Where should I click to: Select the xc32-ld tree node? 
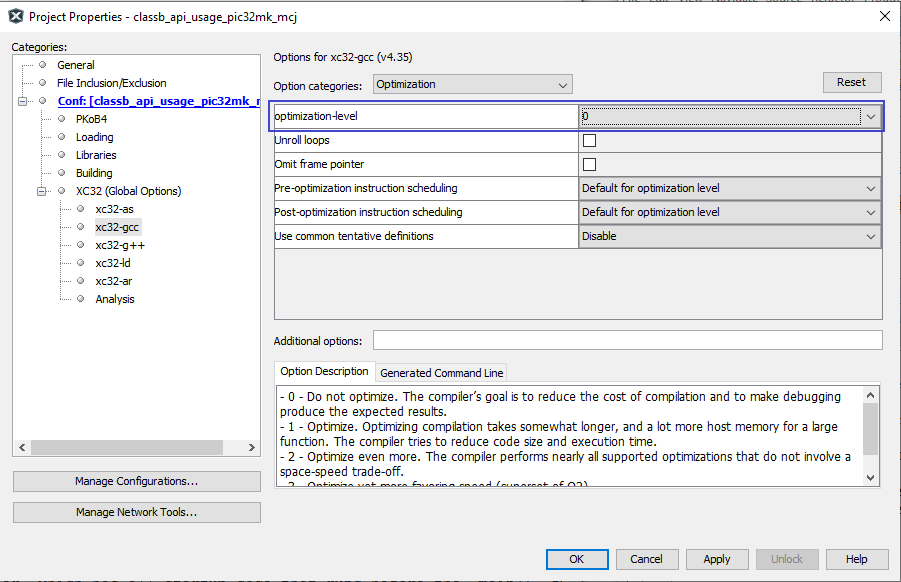(113, 263)
